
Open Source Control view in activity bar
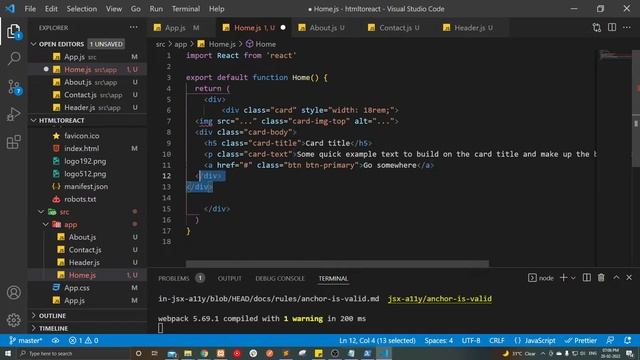(14, 87)
